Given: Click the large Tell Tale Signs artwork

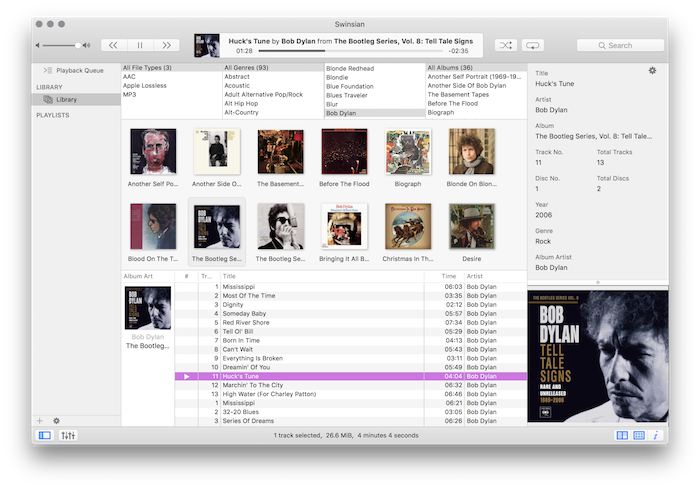Looking at the screenshot, I should 598,356.
